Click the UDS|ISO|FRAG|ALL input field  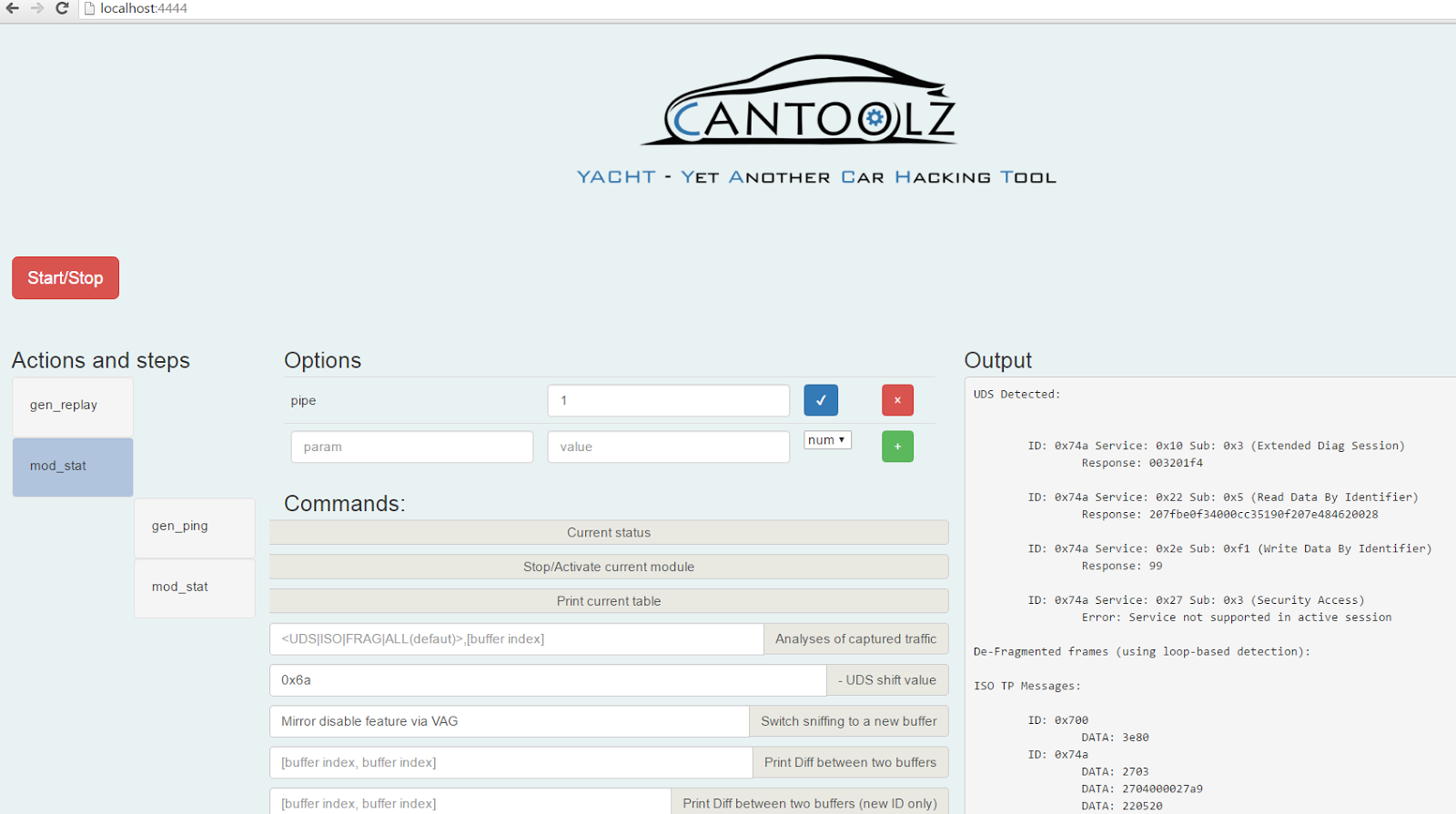click(x=517, y=639)
